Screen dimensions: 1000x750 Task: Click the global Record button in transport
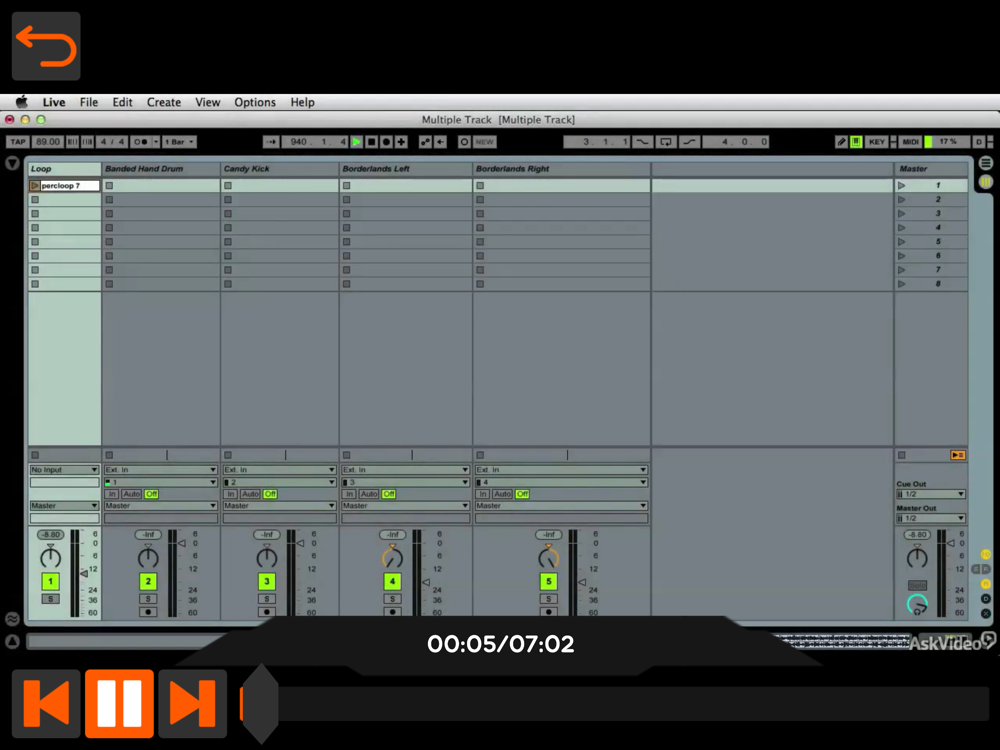coord(386,142)
